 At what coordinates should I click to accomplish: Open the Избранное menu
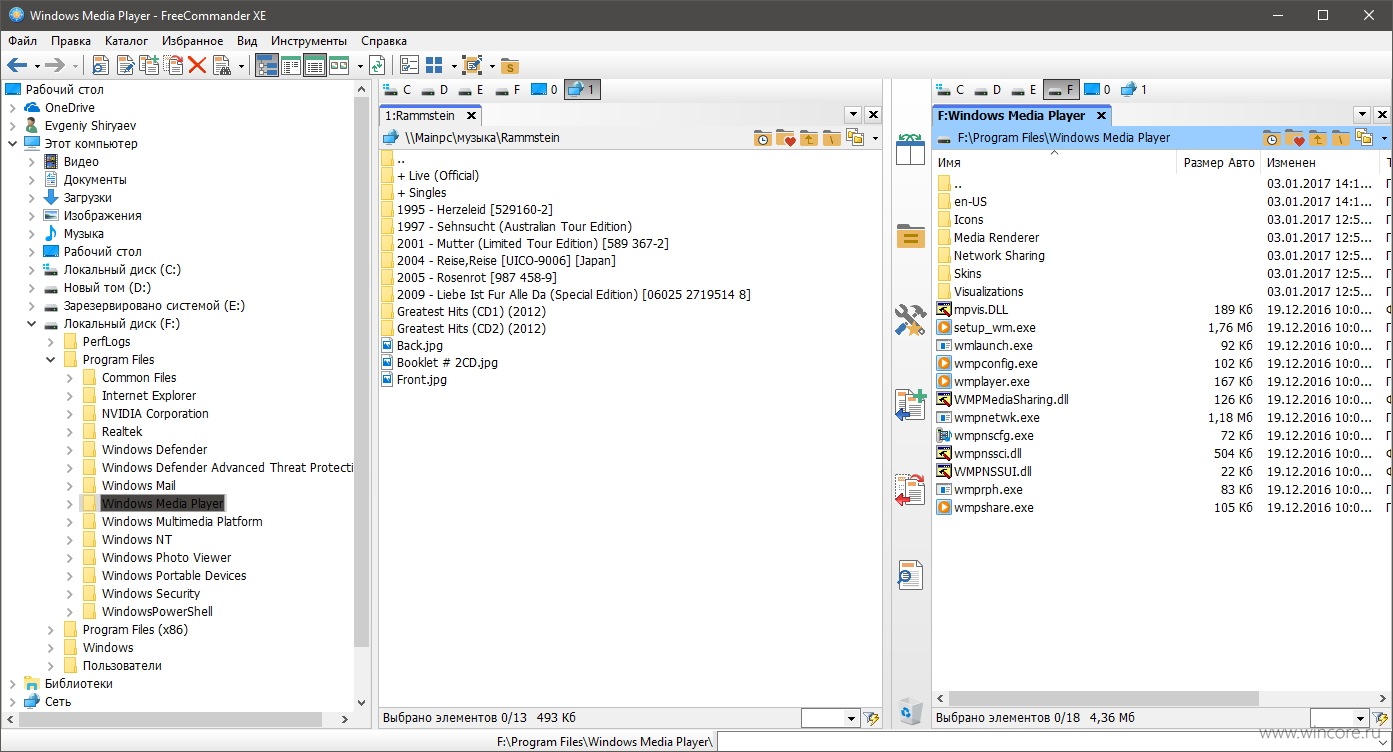[191, 41]
